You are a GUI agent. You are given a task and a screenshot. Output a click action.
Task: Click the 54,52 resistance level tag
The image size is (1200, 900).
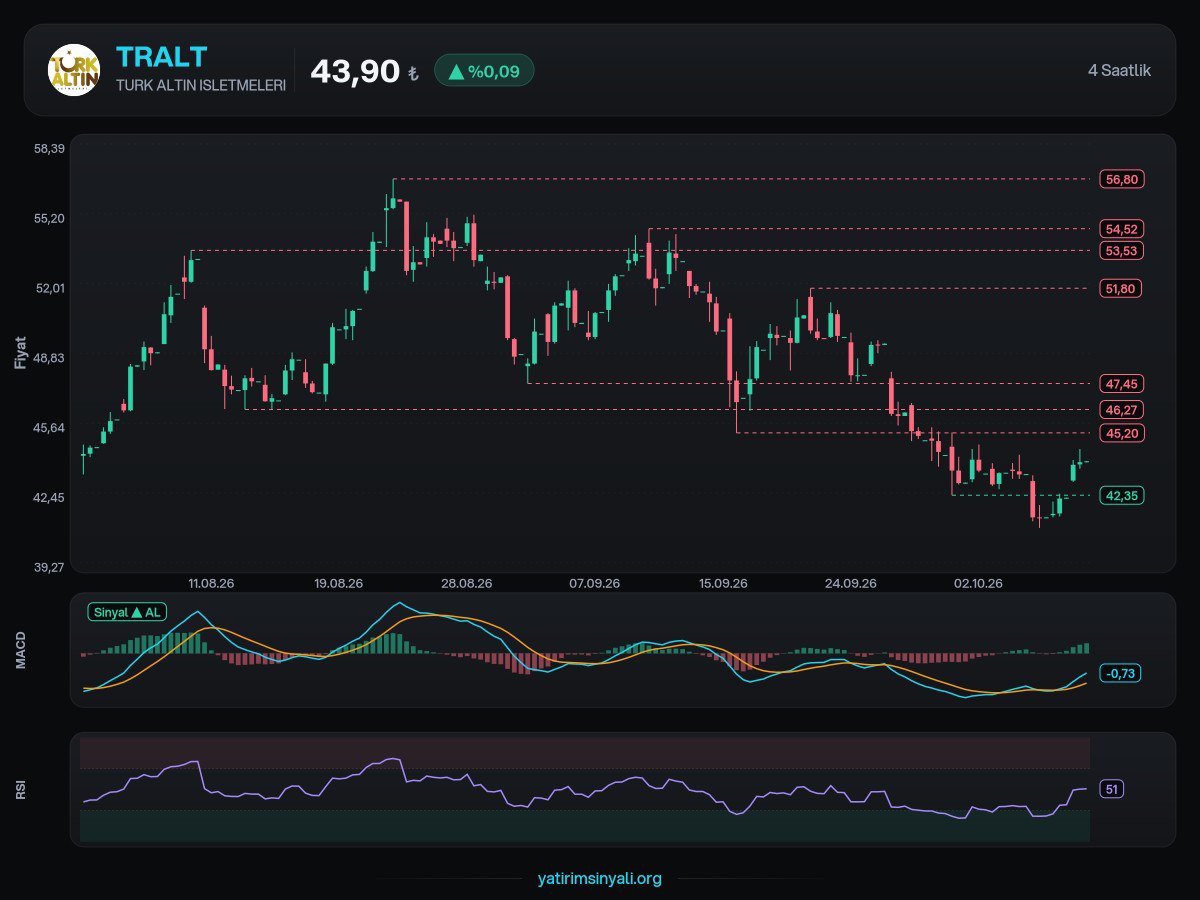pos(1121,229)
